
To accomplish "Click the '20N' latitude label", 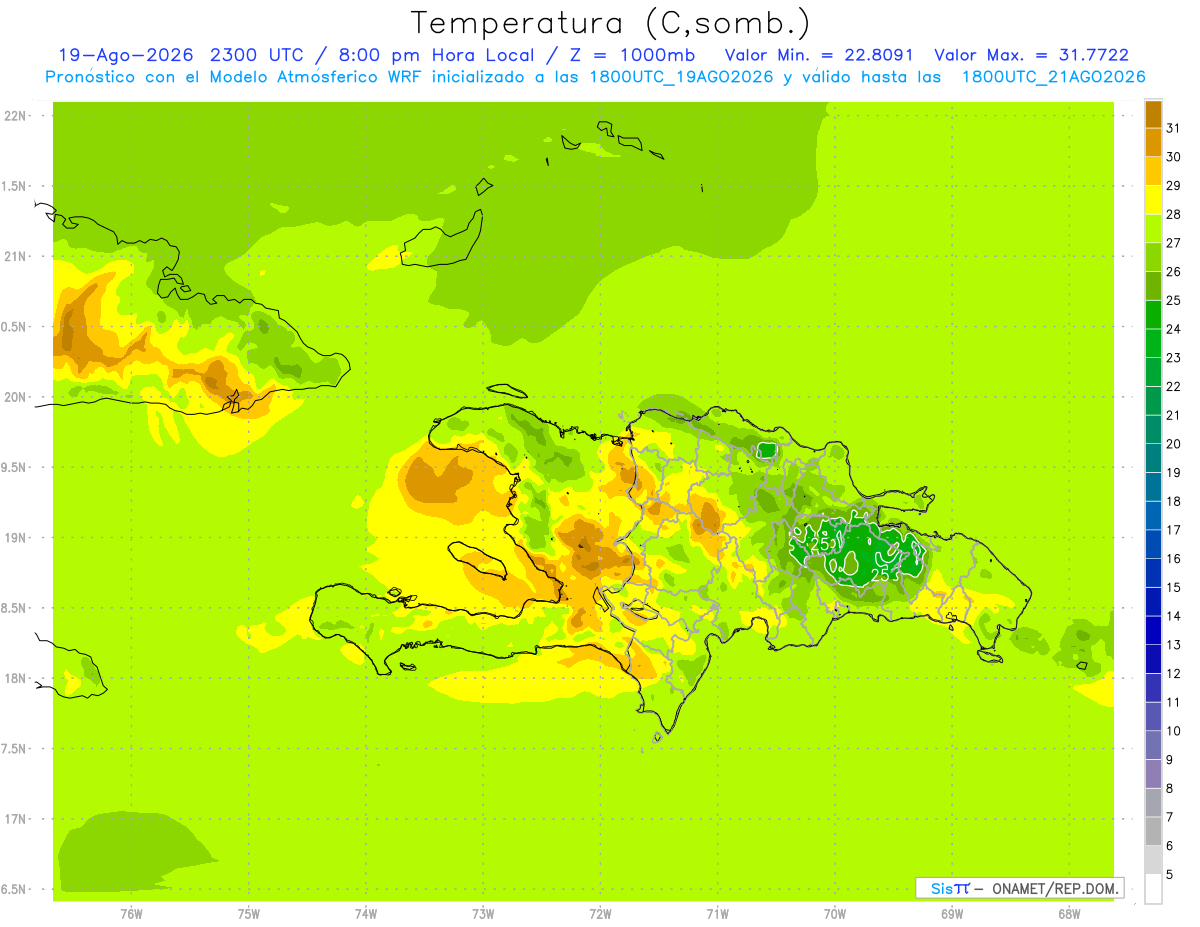I will click(x=16, y=397).
